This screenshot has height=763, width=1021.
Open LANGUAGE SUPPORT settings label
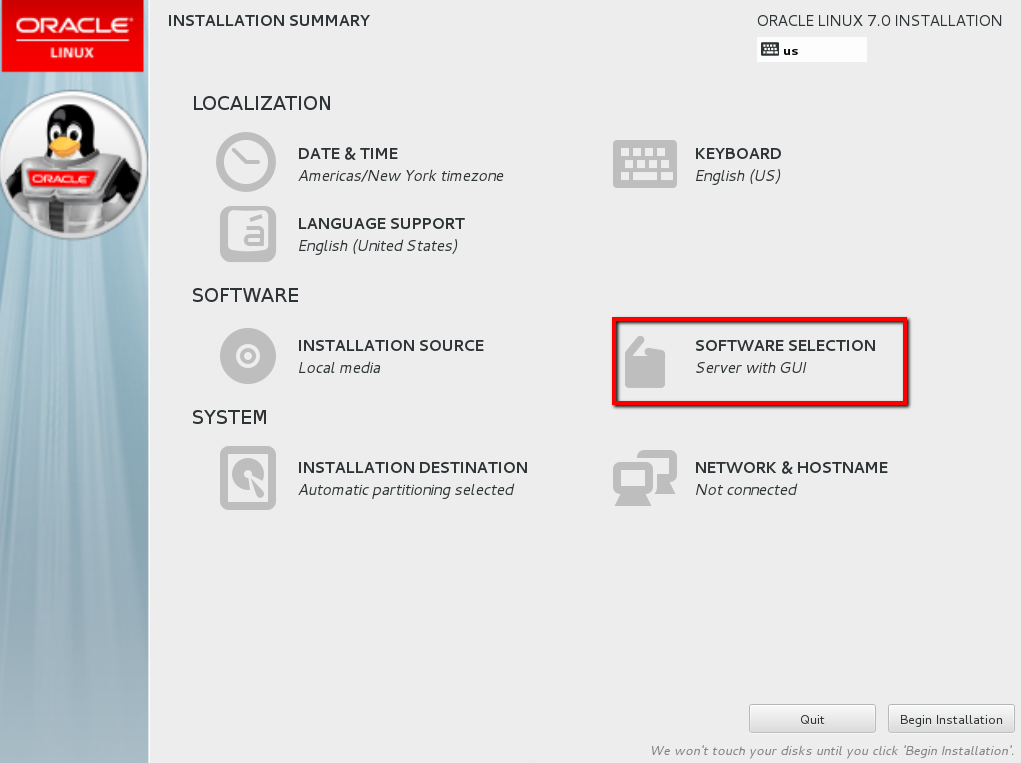click(381, 223)
